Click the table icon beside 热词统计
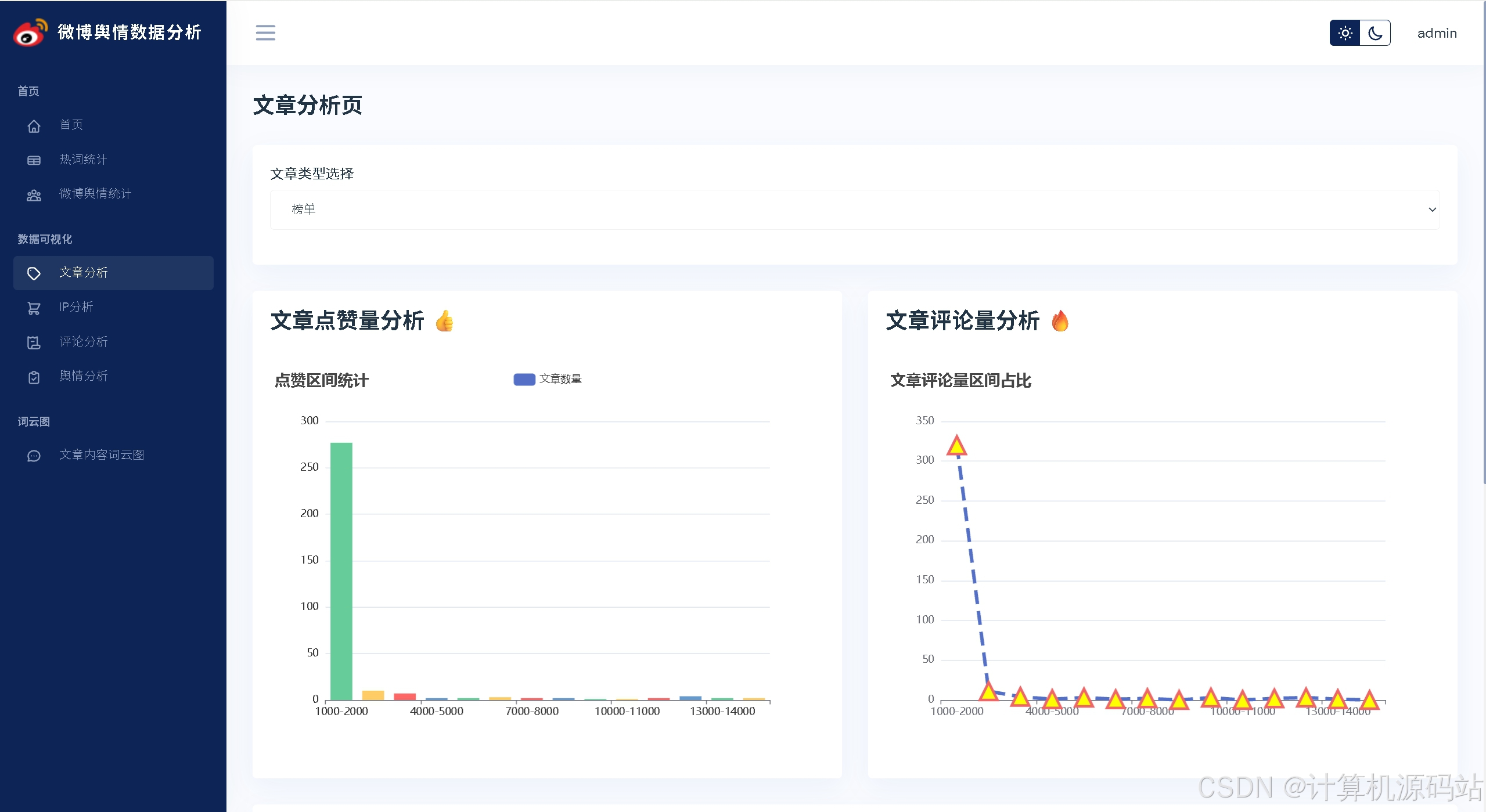 tap(34, 160)
